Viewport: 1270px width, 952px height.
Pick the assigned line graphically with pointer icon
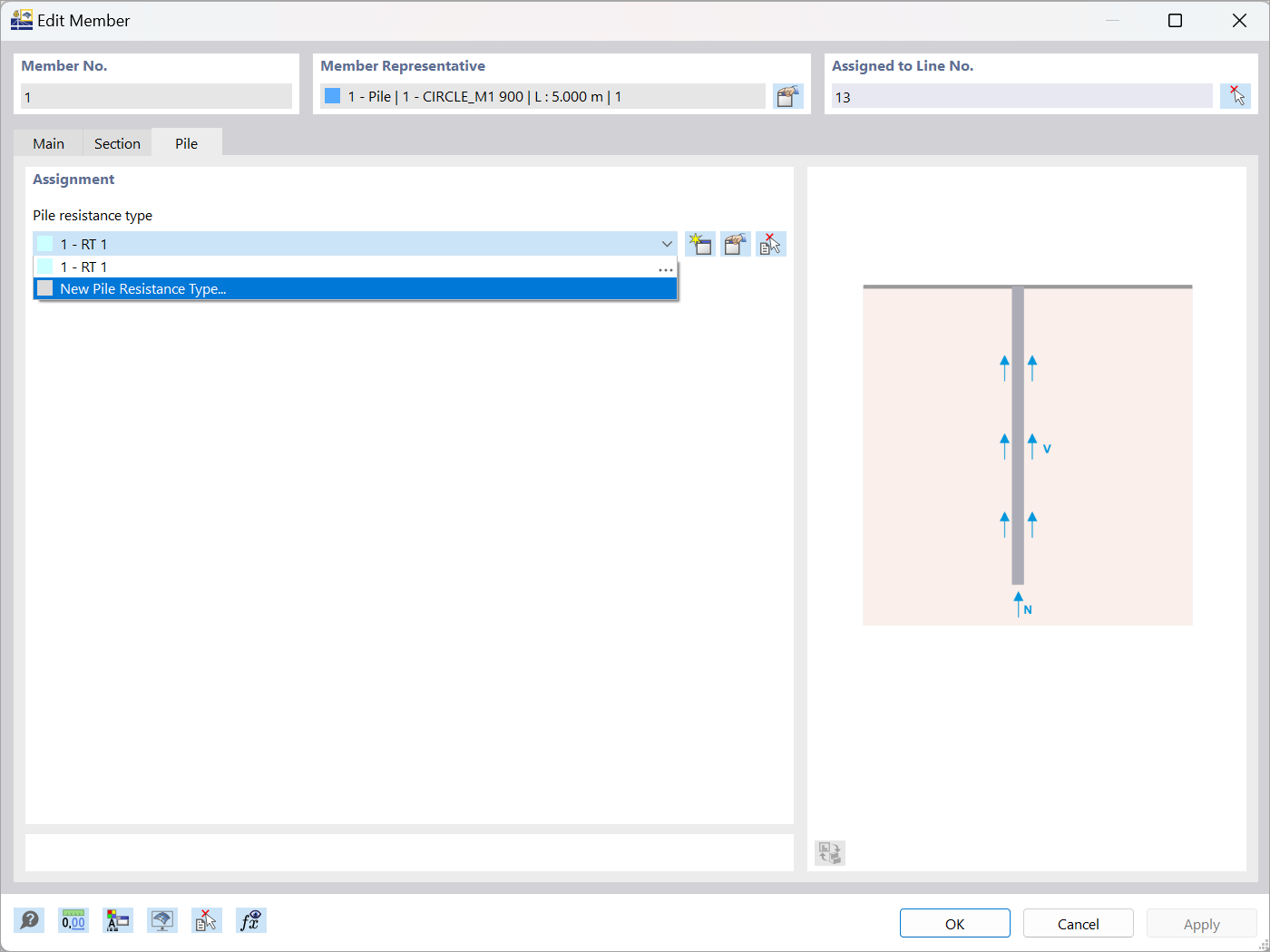click(x=1235, y=95)
